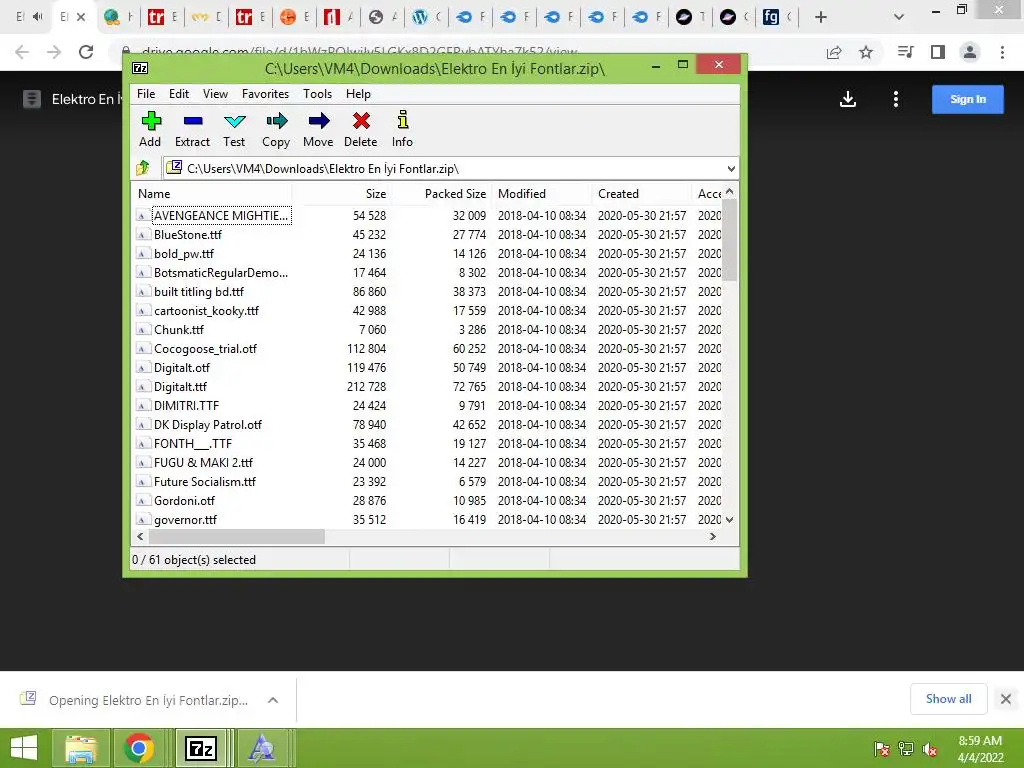Open Windows Start button
The image size is (1024, 768).
(24, 748)
